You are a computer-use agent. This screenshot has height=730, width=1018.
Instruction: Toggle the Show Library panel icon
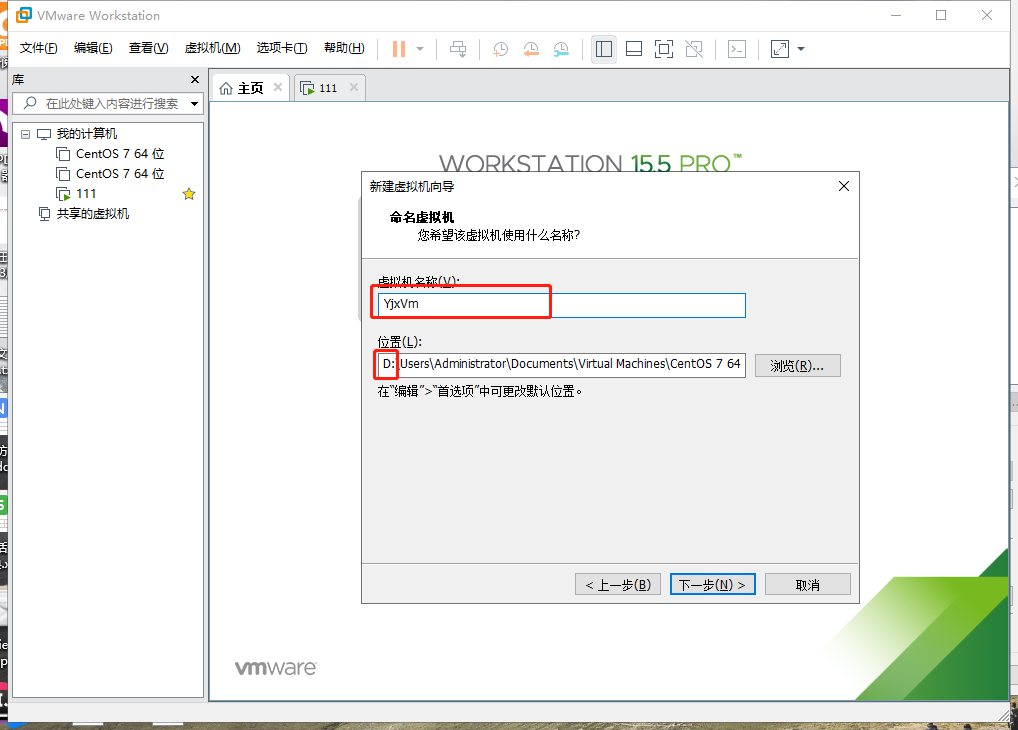(x=603, y=48)
